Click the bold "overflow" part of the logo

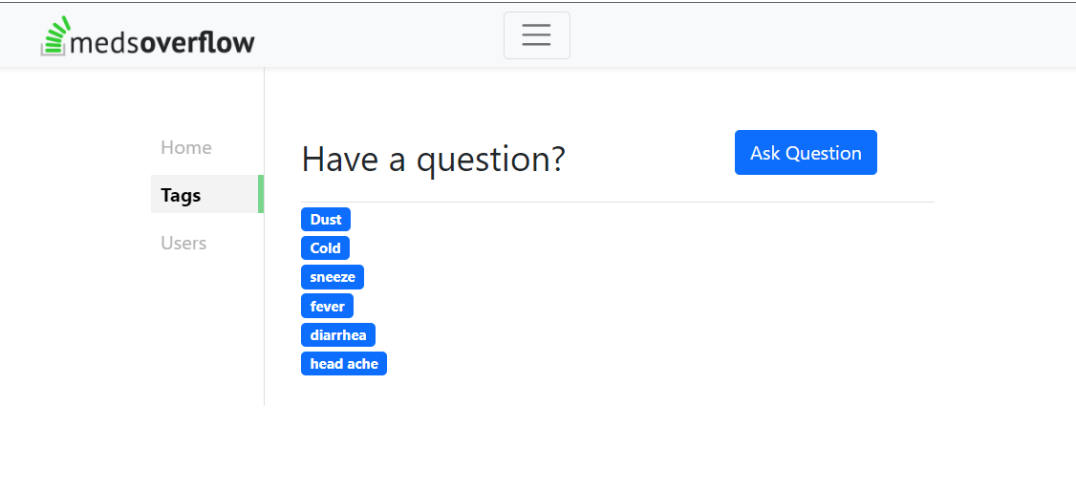(198, 43)
